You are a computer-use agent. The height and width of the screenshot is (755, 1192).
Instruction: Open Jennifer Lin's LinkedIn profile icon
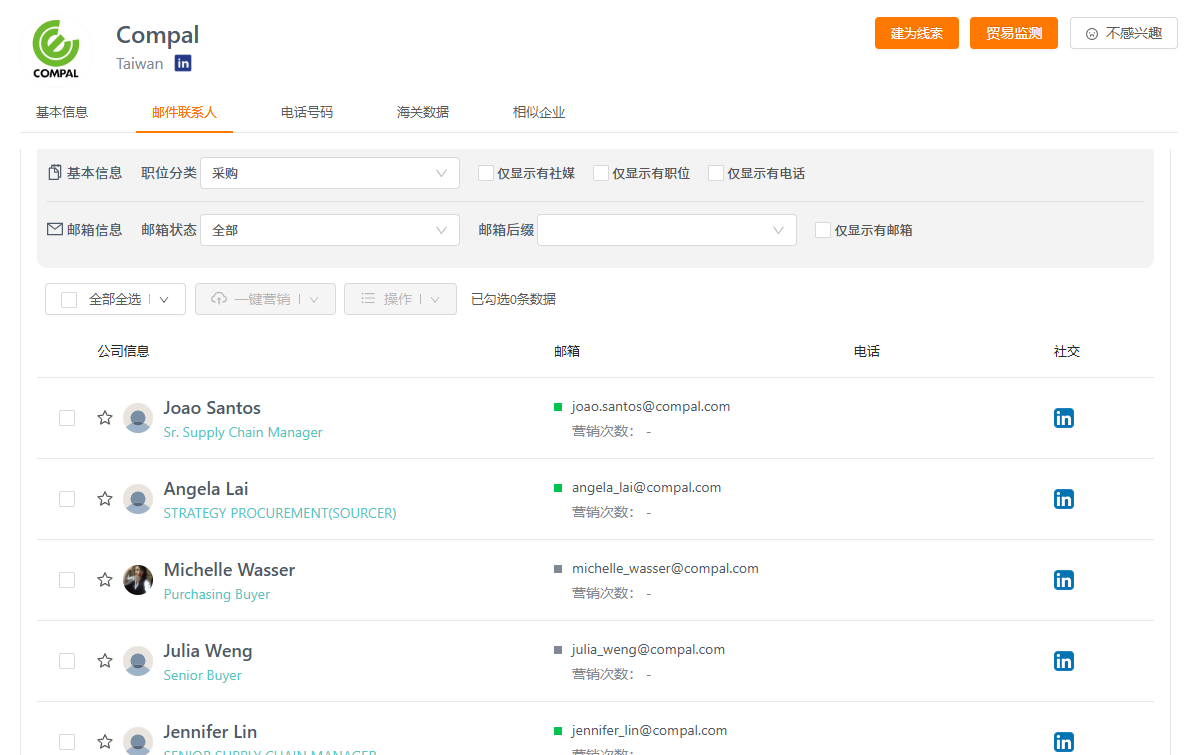(1064, 742)
